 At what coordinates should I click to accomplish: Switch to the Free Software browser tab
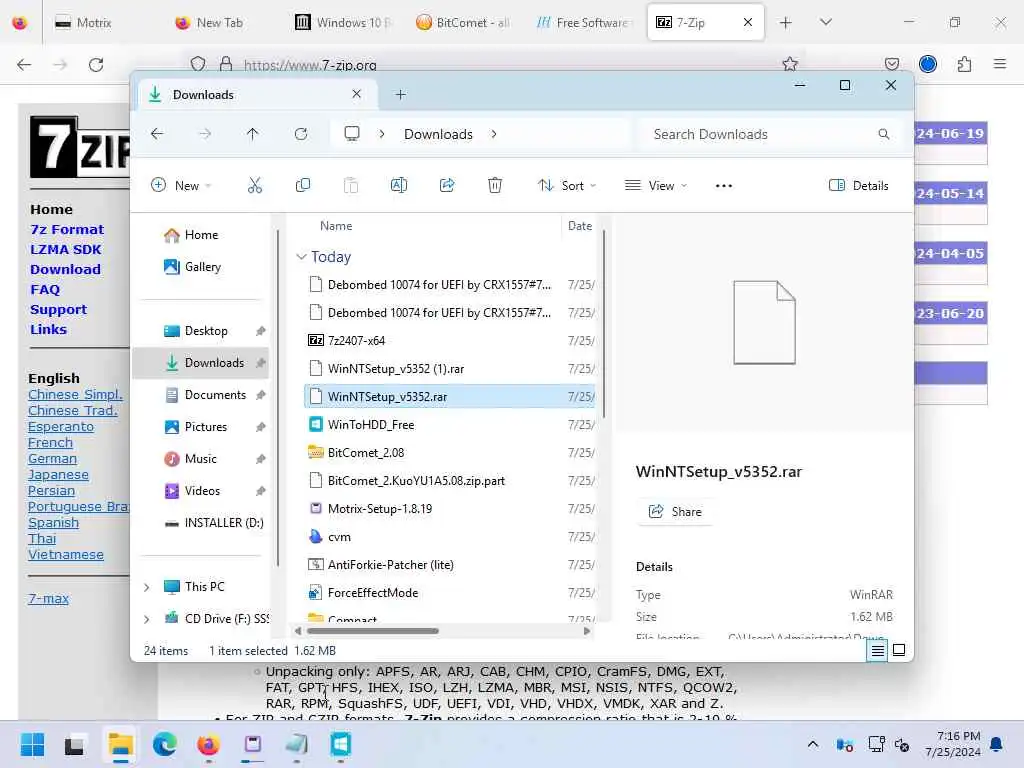click(584, 22)
